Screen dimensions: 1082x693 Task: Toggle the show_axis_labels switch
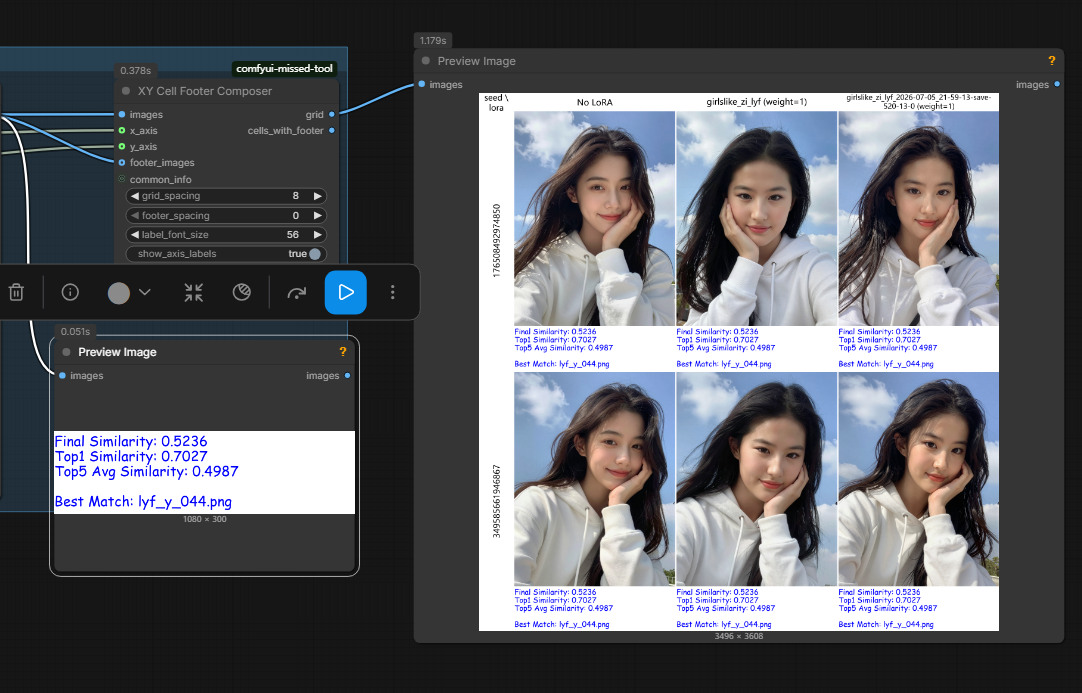coord(315,254)
